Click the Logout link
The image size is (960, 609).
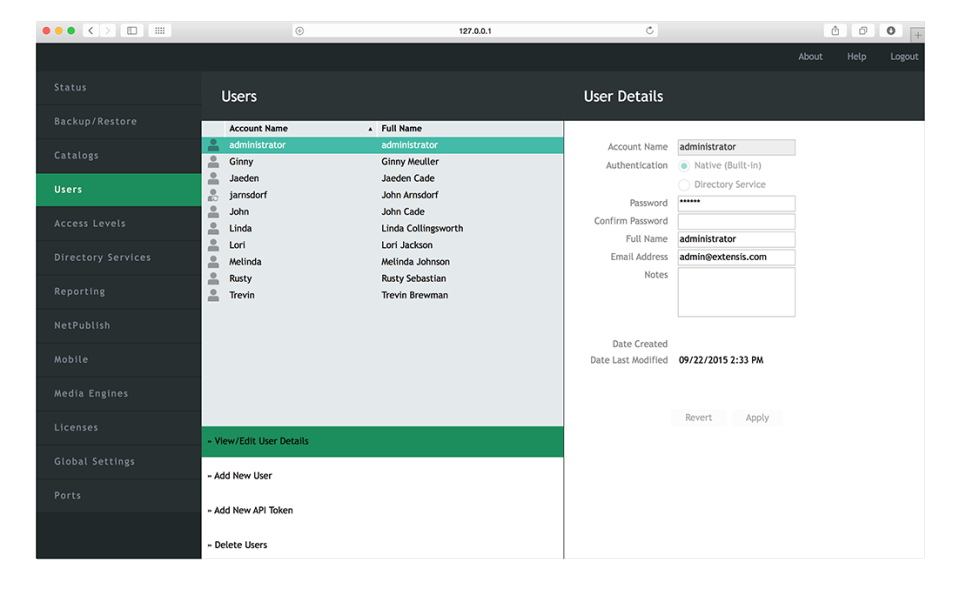pyautogui.click(x=903, y=56)
